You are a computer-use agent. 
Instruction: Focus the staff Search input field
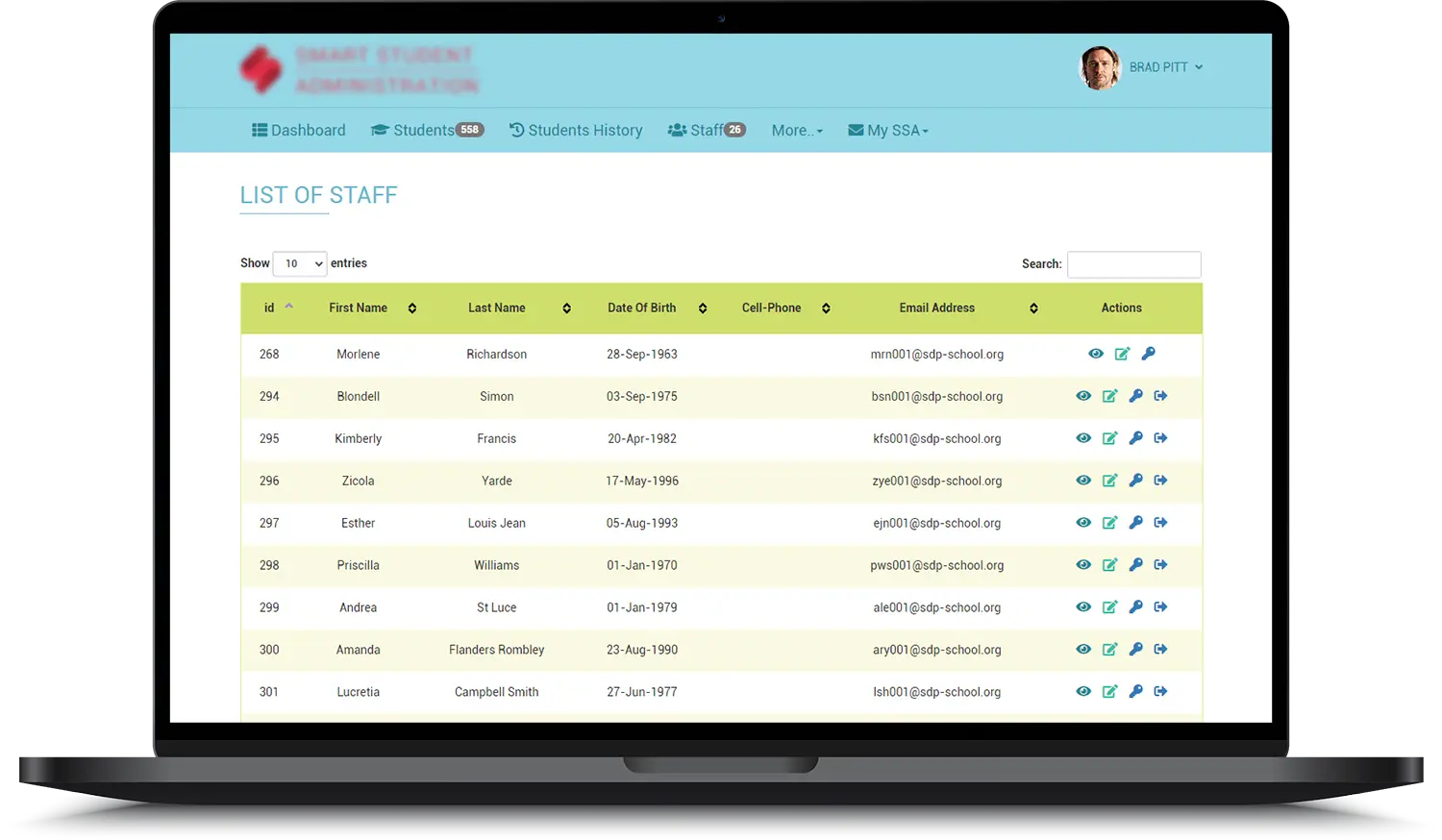1134,264
